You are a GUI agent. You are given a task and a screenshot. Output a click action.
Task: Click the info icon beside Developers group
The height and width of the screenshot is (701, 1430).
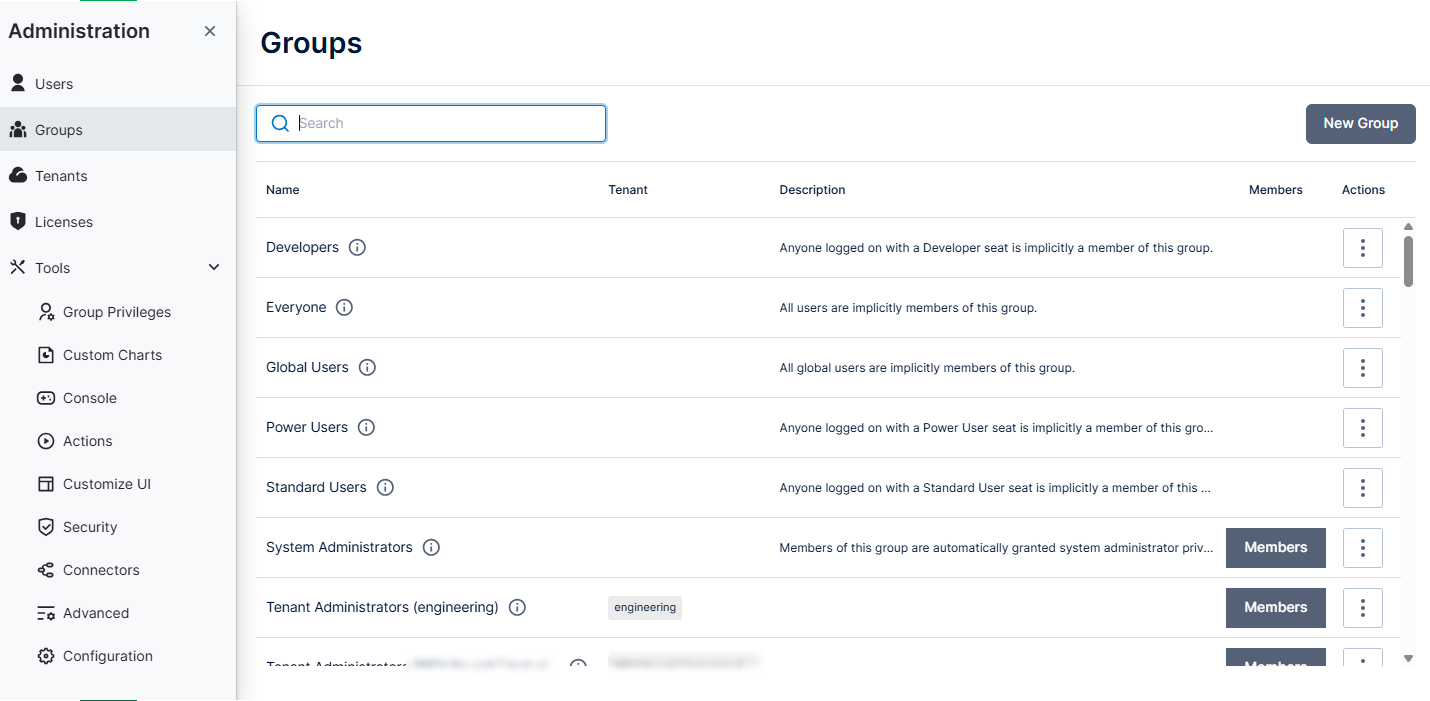click(357, 246)
